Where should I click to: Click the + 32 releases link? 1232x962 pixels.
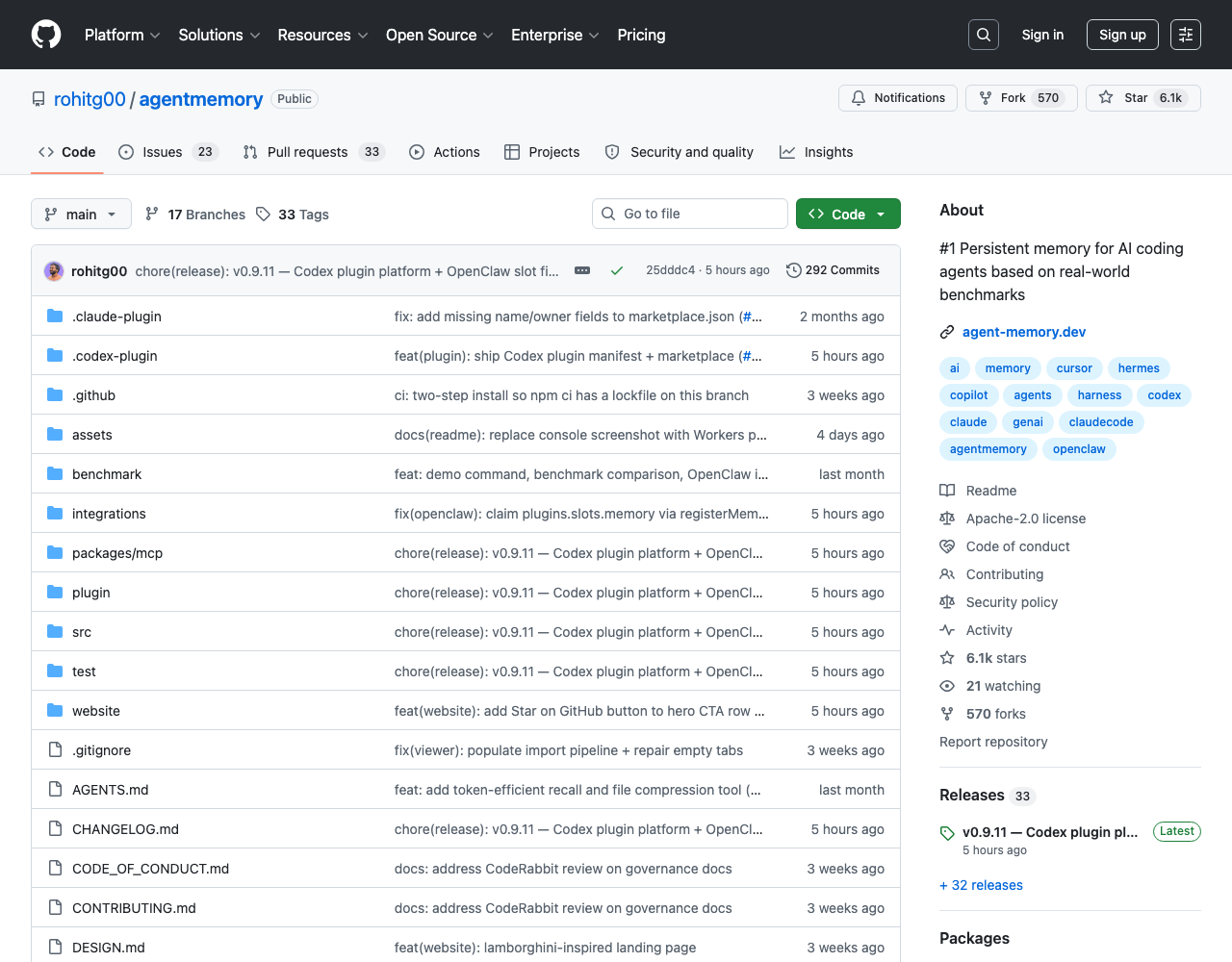981,885
